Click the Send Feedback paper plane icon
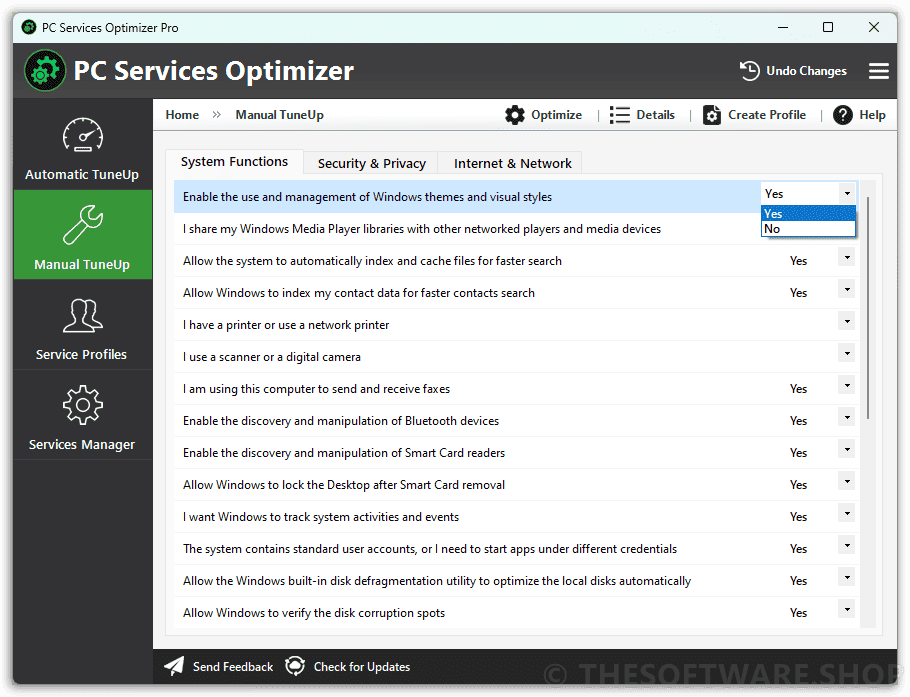 tap(174, 666)
